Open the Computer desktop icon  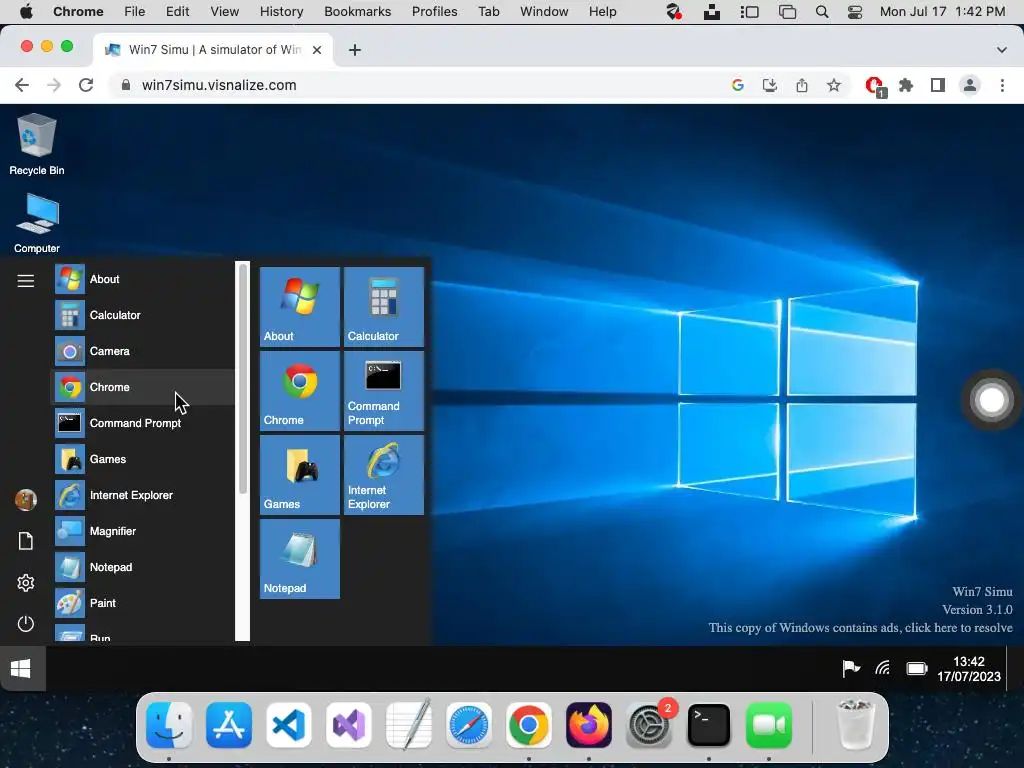(37, 223)
